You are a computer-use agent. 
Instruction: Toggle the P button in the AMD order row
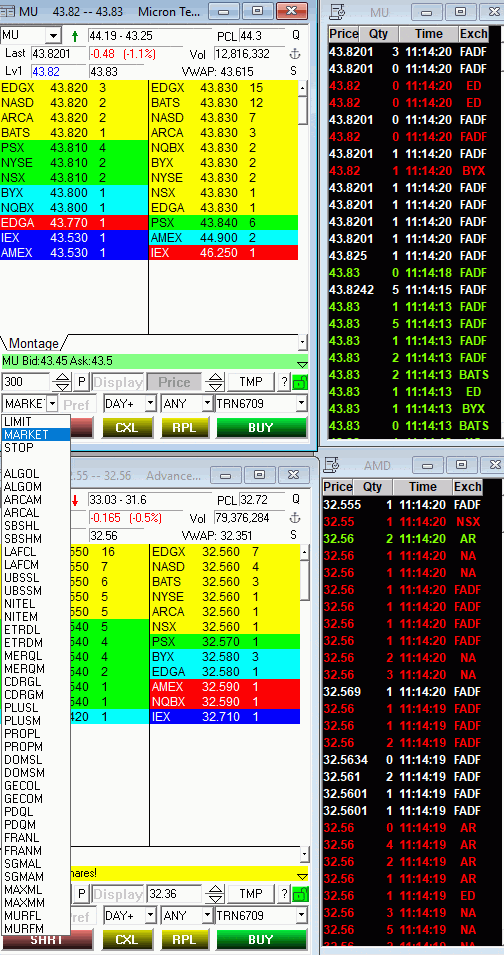82,894
